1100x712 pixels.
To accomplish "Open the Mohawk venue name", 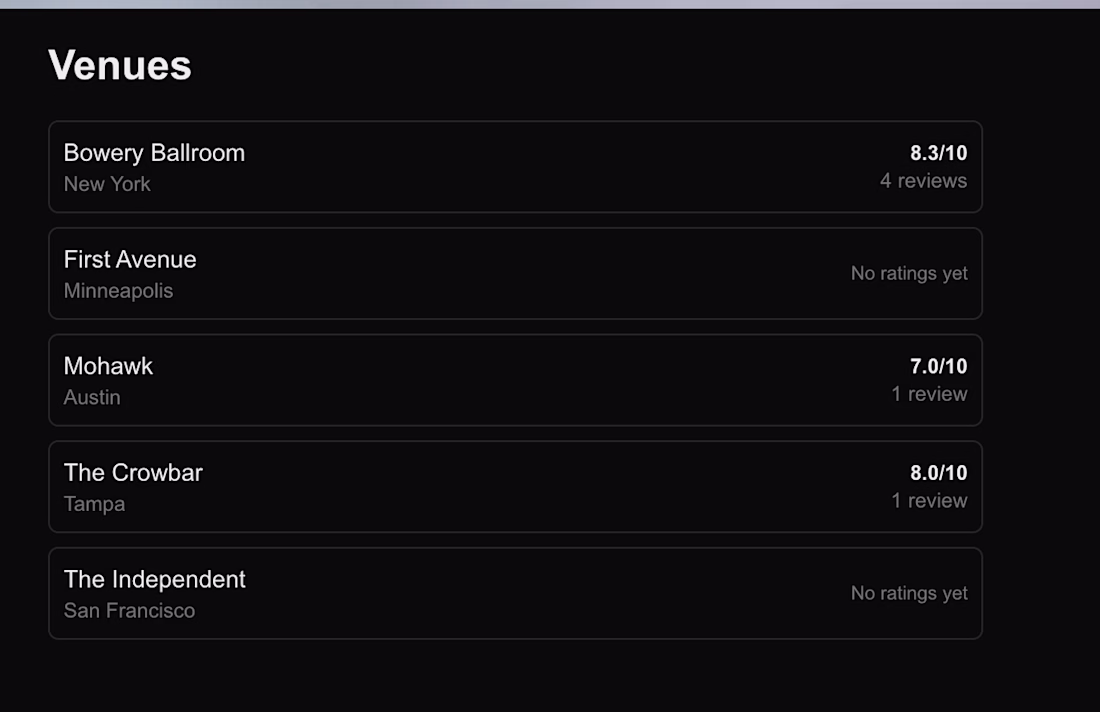I will 108,366.
